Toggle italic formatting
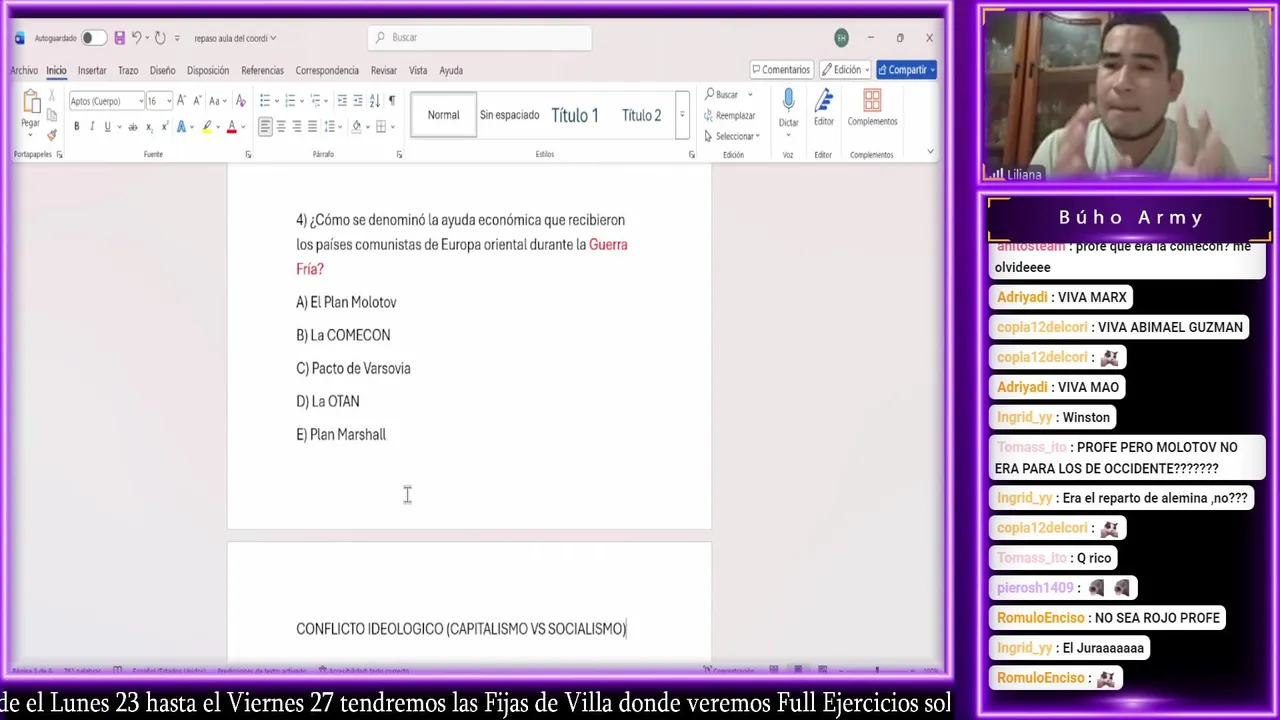The width and height of the screenshot is (1280, 720). tap(92, 127)
